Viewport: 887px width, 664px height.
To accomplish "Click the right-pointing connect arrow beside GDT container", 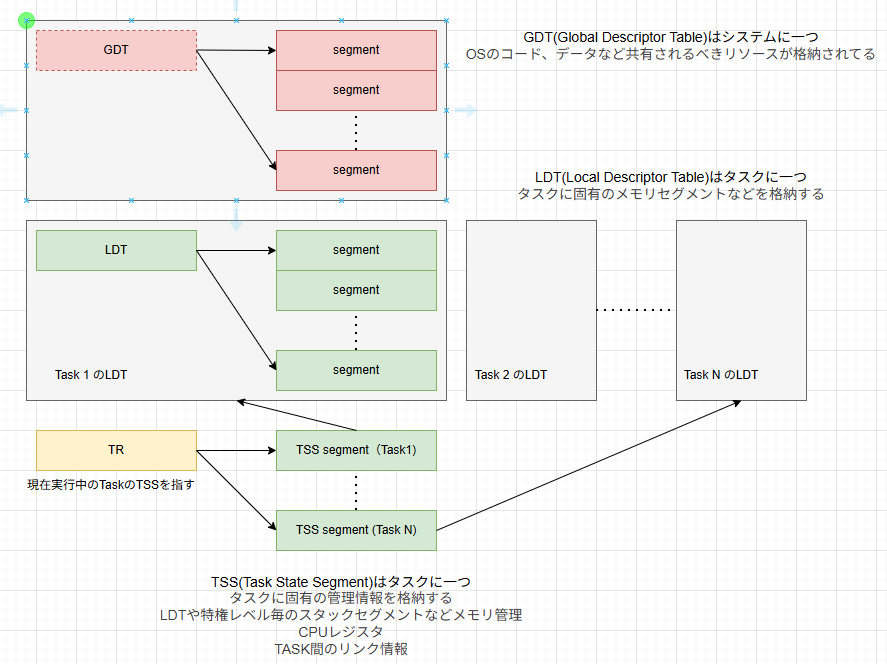I will pos(466,110).
